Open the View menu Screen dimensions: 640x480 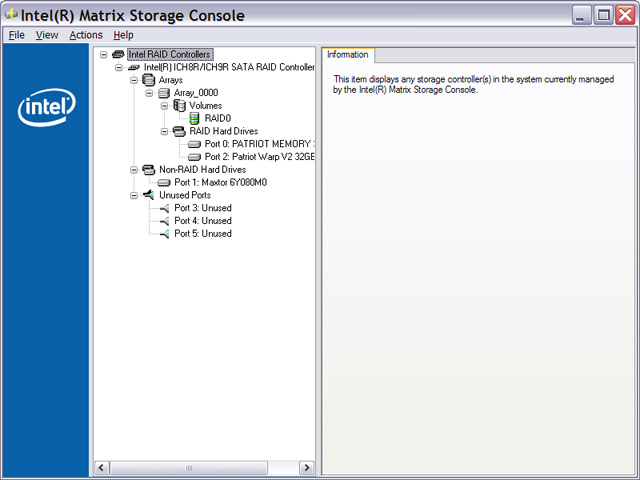[47, 35]
